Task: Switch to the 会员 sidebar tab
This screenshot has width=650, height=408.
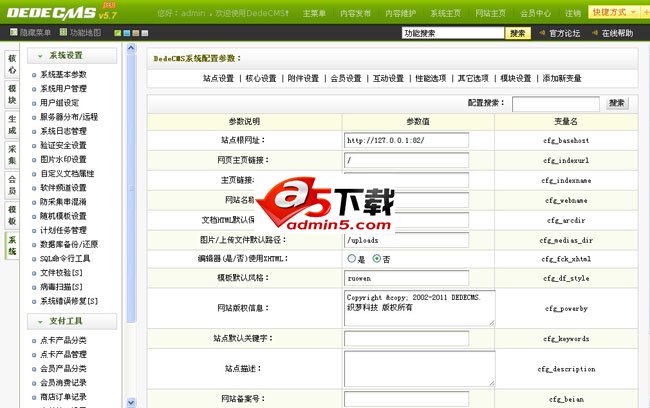Action: pyautogui.click(x=12, y=185)
